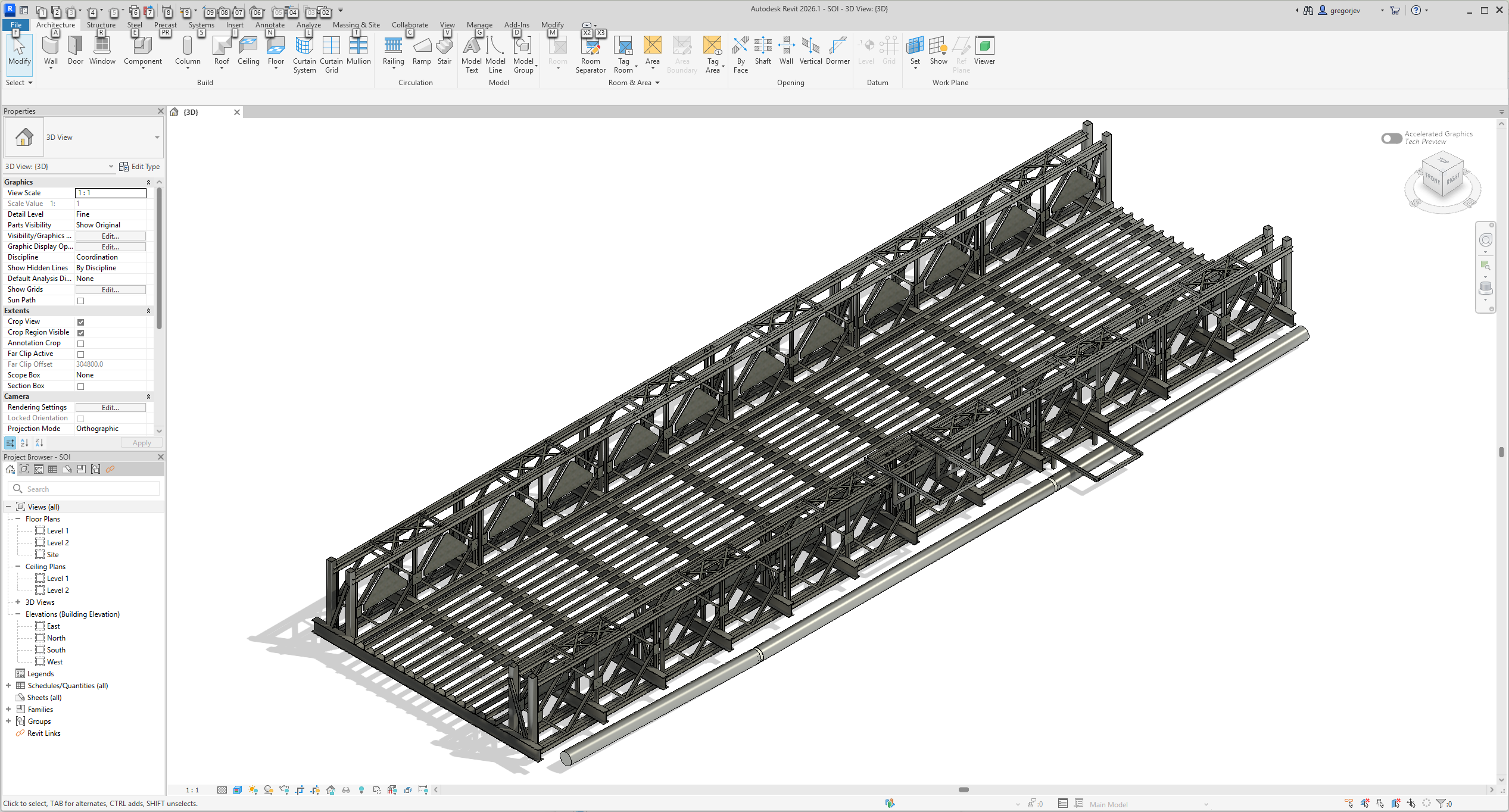Open the File menu

(16, 25)
